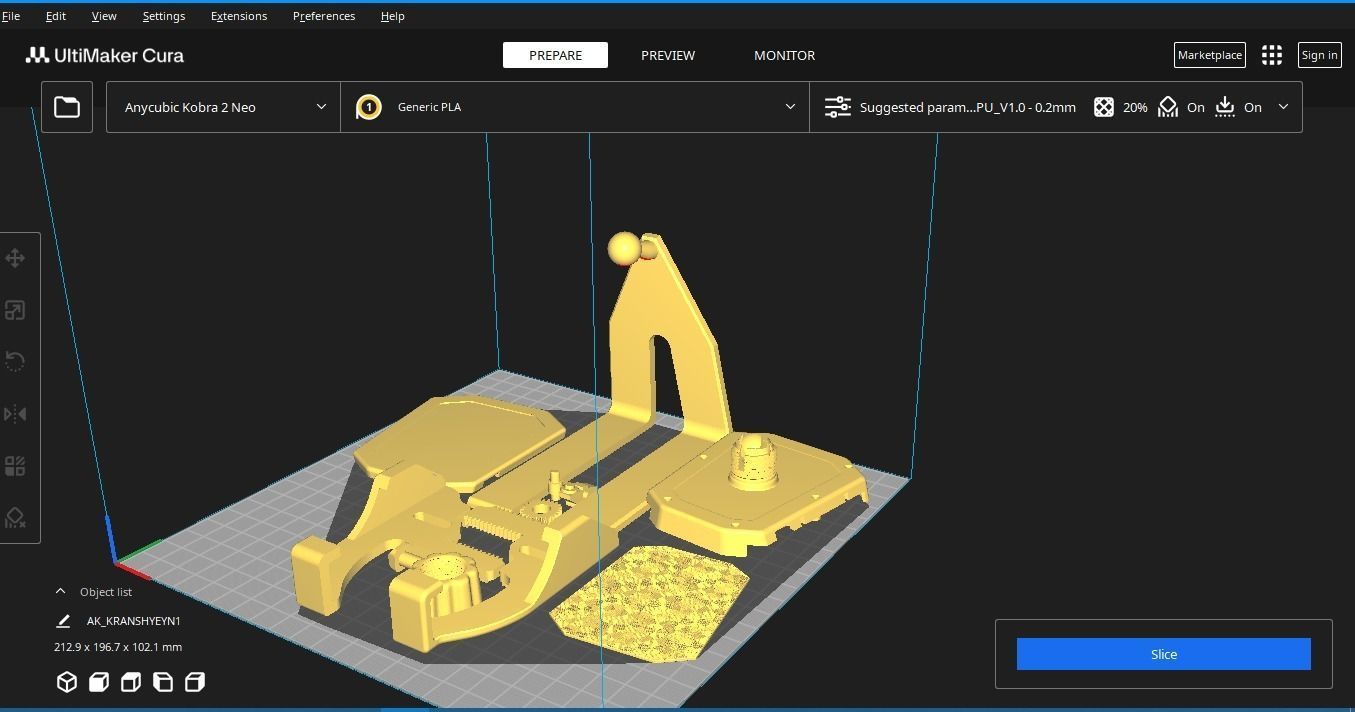Viewport: 1355px width, 712px height.
Task: Expand the print settings panel chevron
Action: click(x=1284, y=107)
